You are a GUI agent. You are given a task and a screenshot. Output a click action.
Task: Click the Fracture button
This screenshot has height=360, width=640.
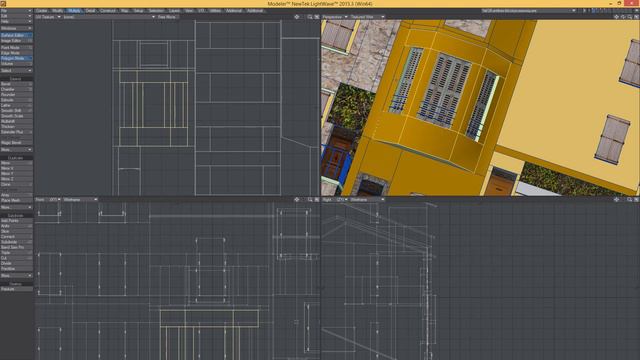click(x=16, y=289)
